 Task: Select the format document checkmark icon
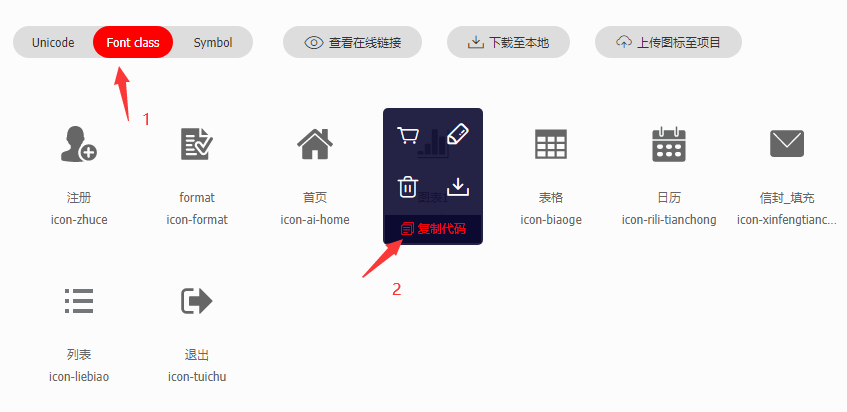pyautogui.click(x=197, y=144)
